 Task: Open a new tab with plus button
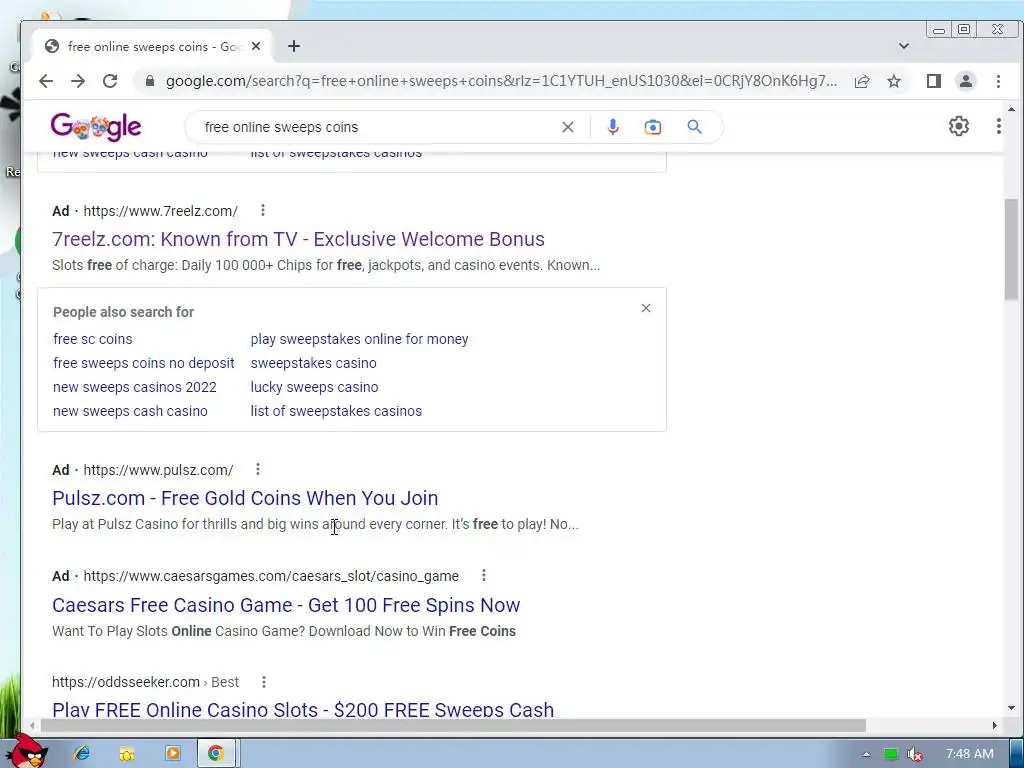294,46
